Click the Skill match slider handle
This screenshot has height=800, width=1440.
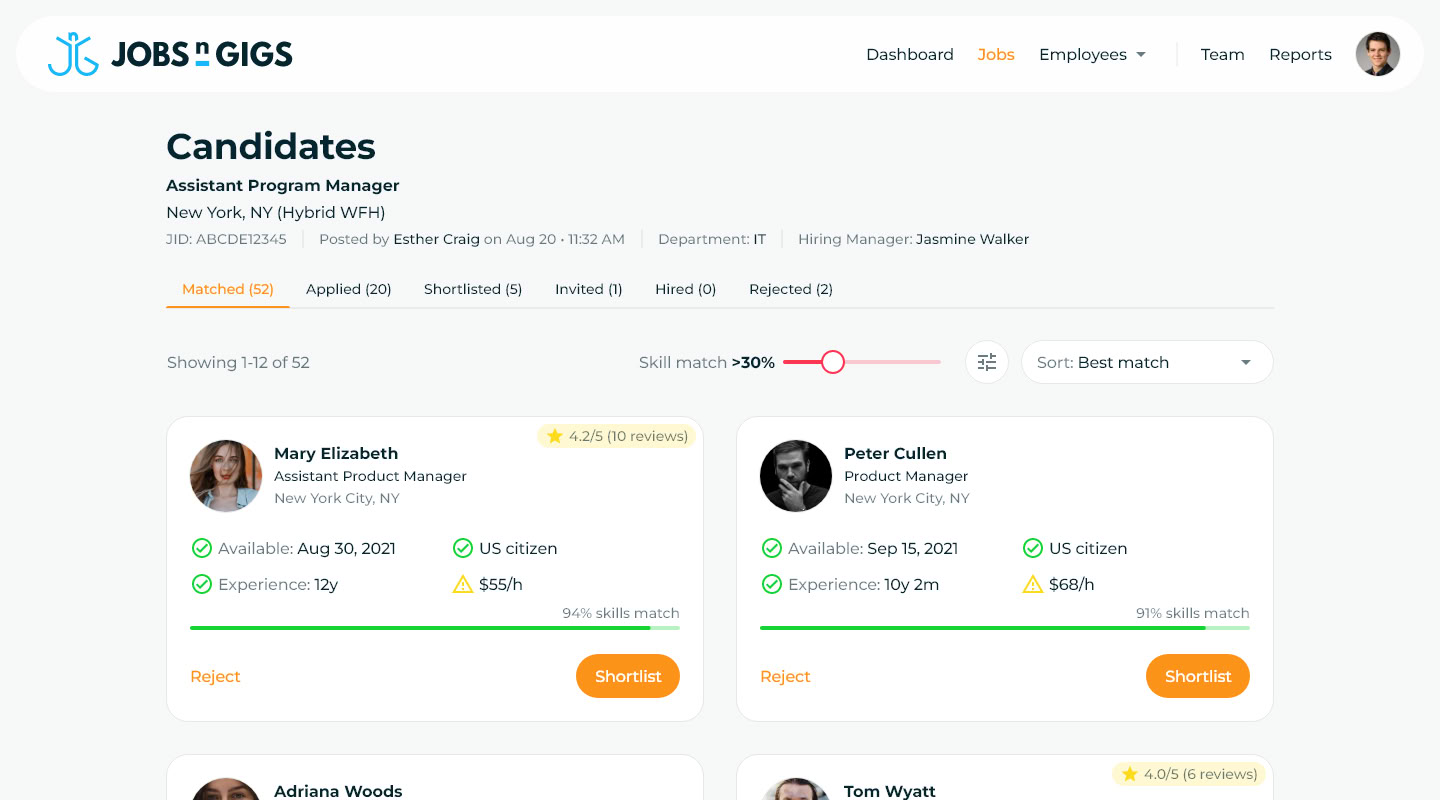(x=833, y=362)
